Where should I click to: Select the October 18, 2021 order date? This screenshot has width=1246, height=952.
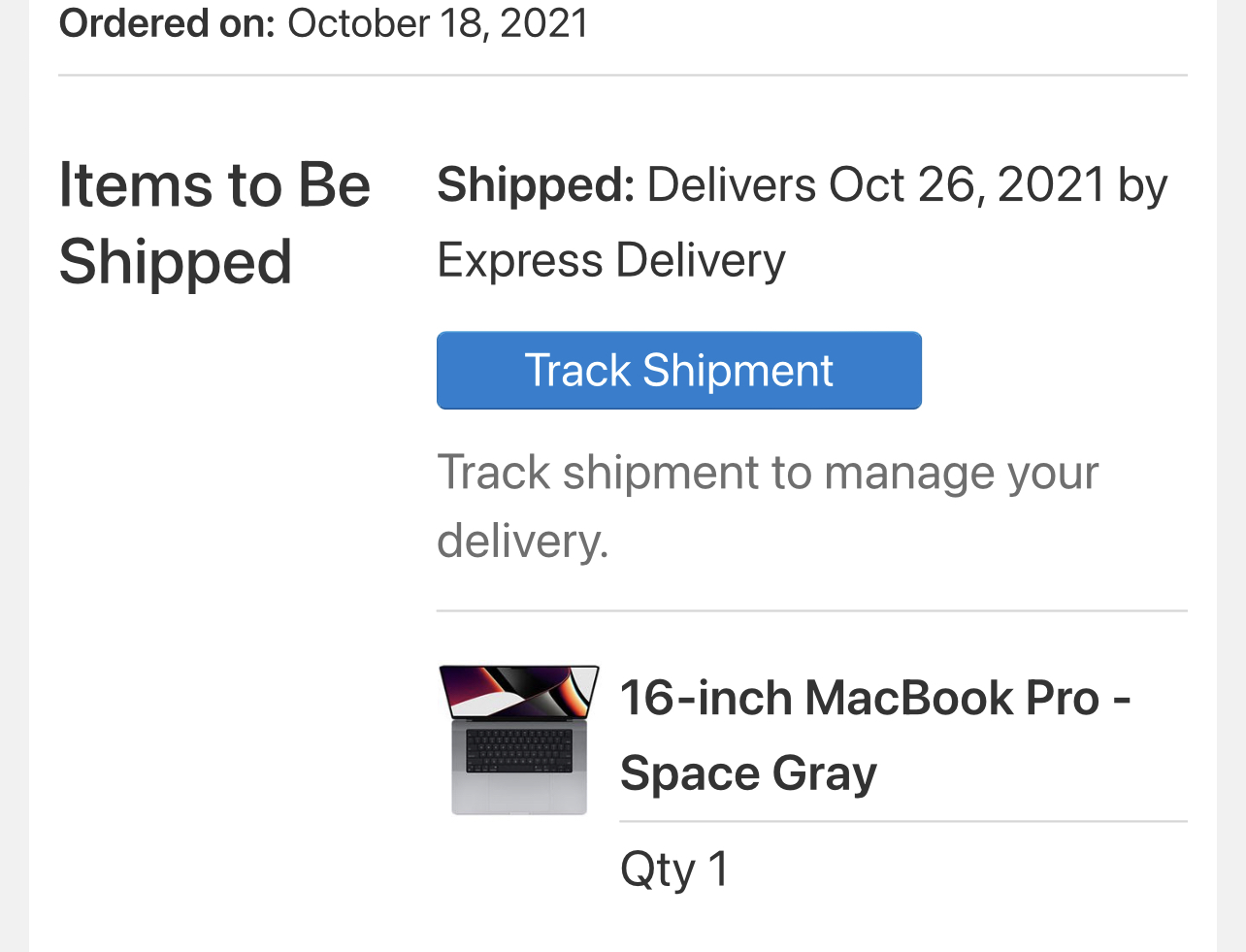click(x=438, y=23)
